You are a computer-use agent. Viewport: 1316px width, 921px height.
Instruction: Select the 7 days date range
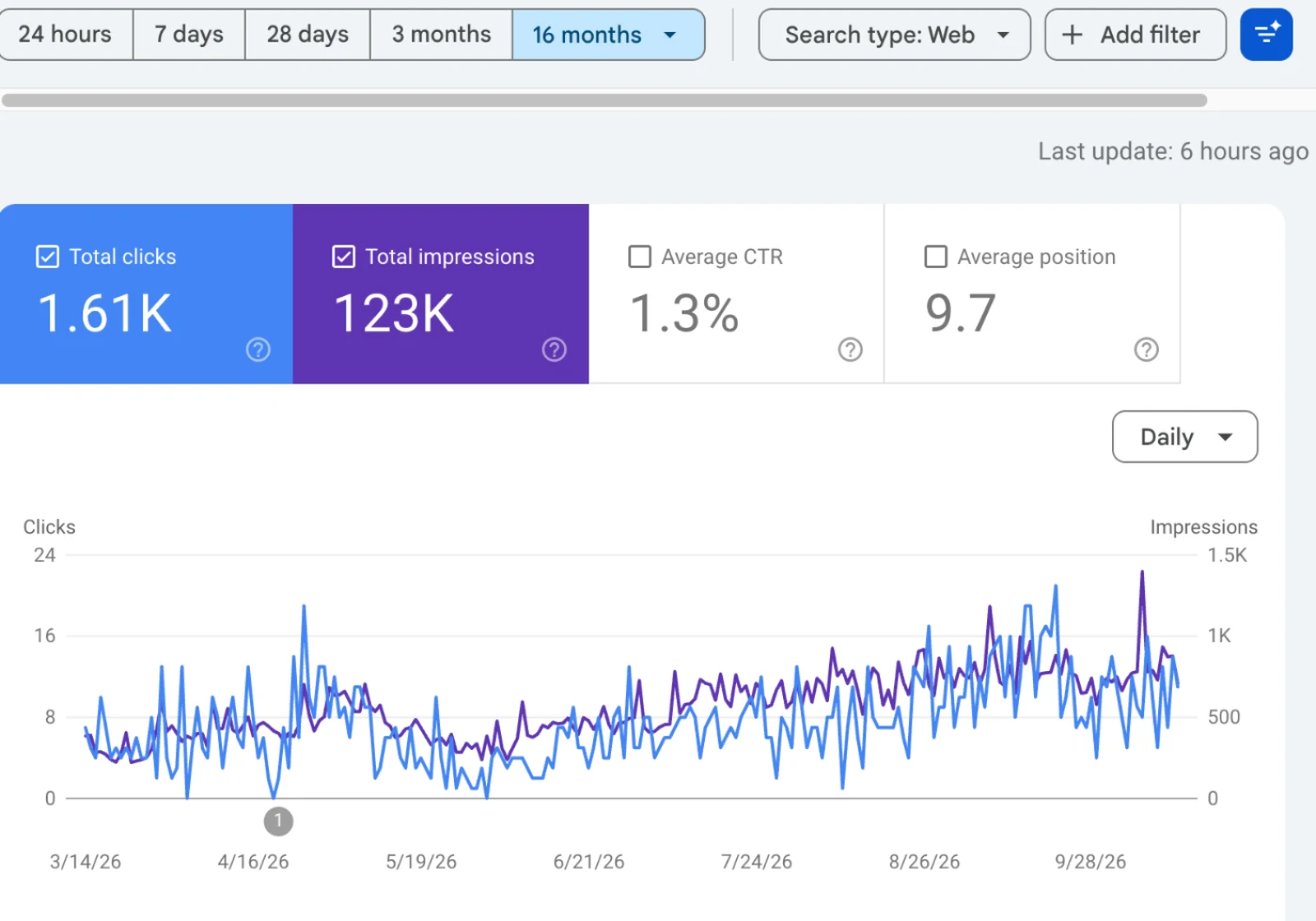[189, 35]
